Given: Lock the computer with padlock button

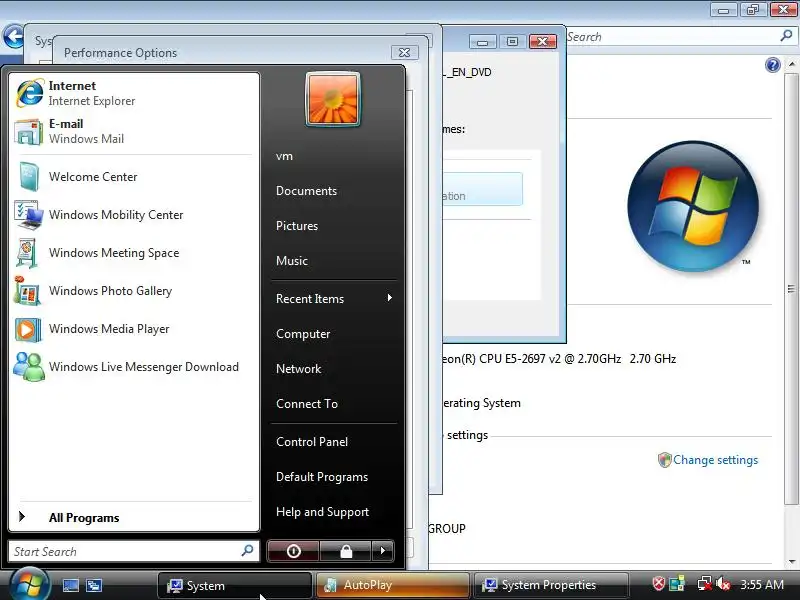Looking at the screenshot, I should pos(346,551).
